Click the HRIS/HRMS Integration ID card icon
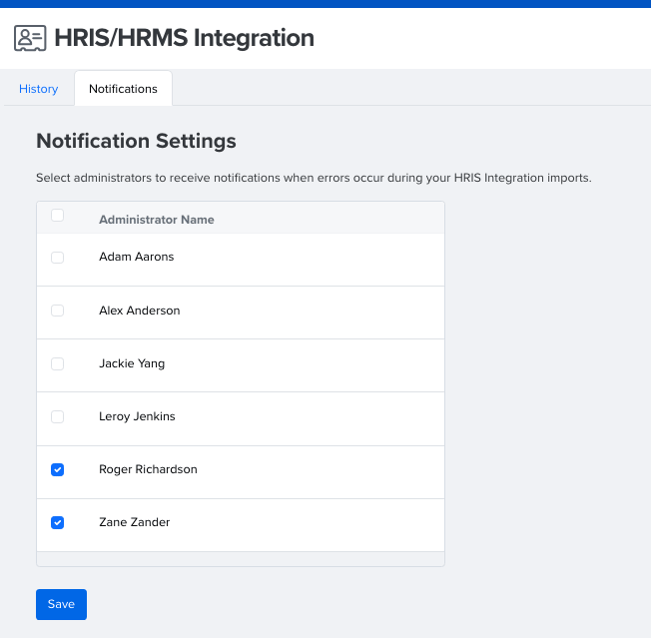Viewport: 651px width, 638px height. point(30,38)
